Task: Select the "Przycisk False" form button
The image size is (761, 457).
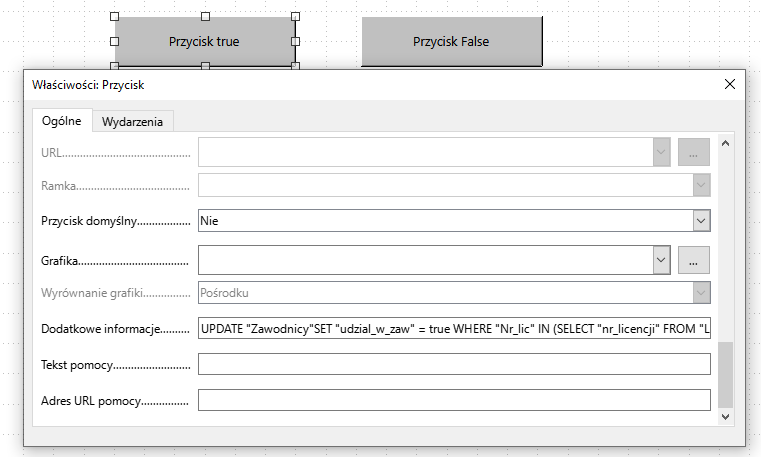Action: [450, 42]
